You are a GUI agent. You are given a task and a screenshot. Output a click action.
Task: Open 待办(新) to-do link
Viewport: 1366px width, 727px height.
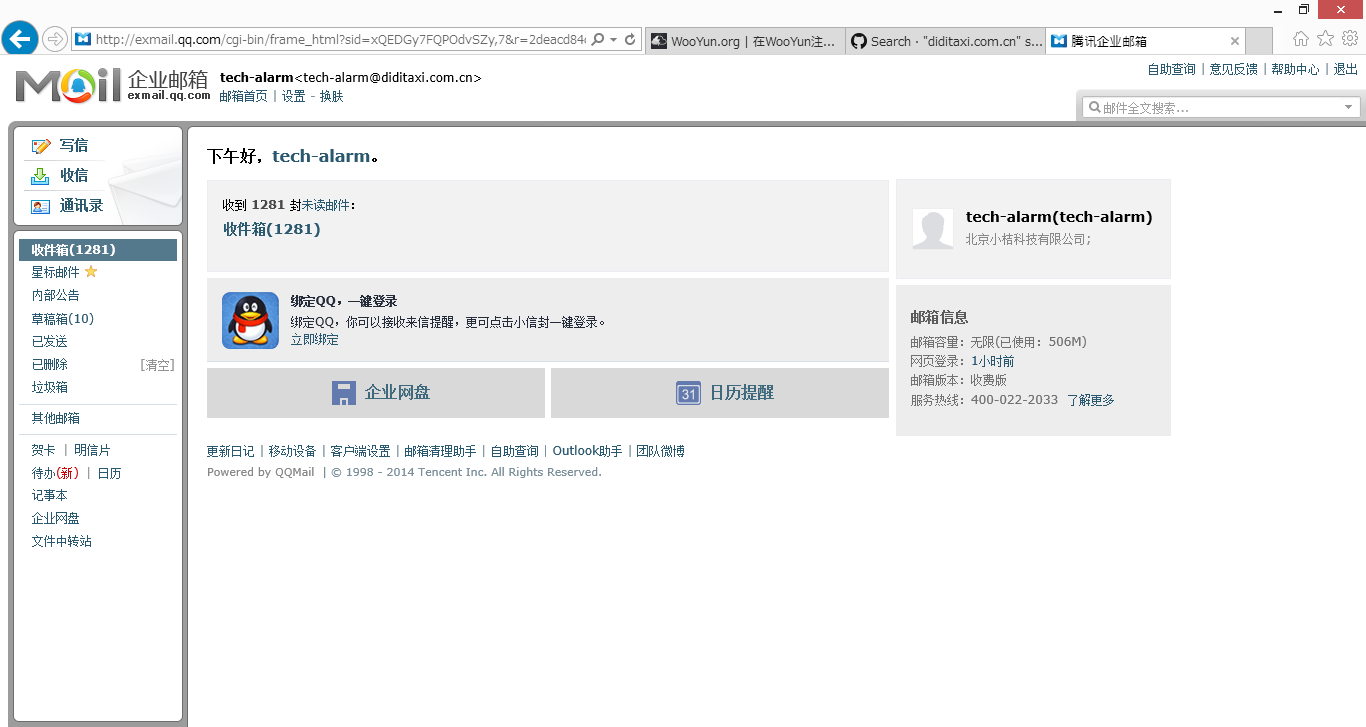[x=55, y=473]
